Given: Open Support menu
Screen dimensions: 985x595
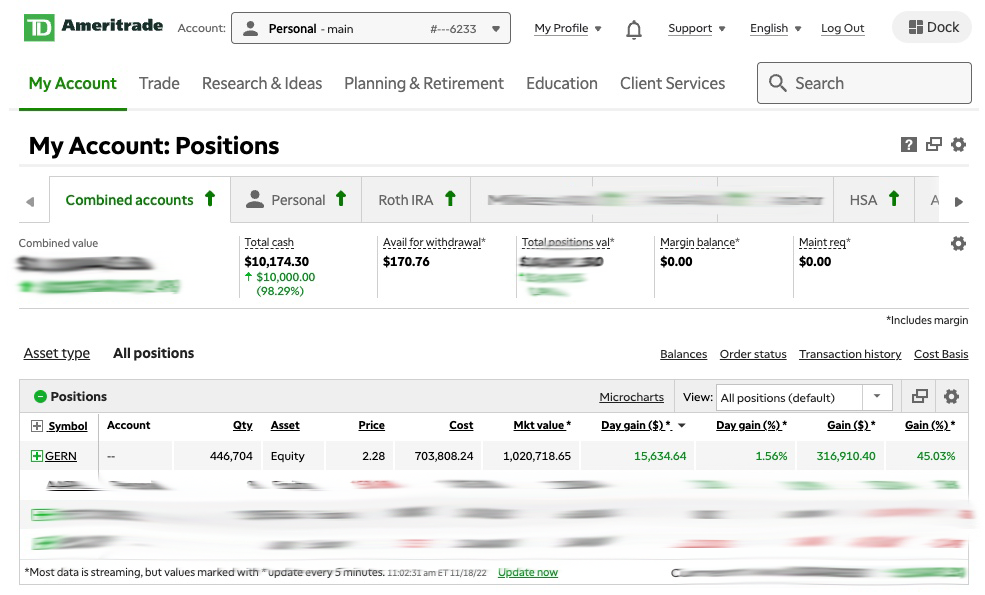Looking at the screenshot, I should tap(697, 28).
